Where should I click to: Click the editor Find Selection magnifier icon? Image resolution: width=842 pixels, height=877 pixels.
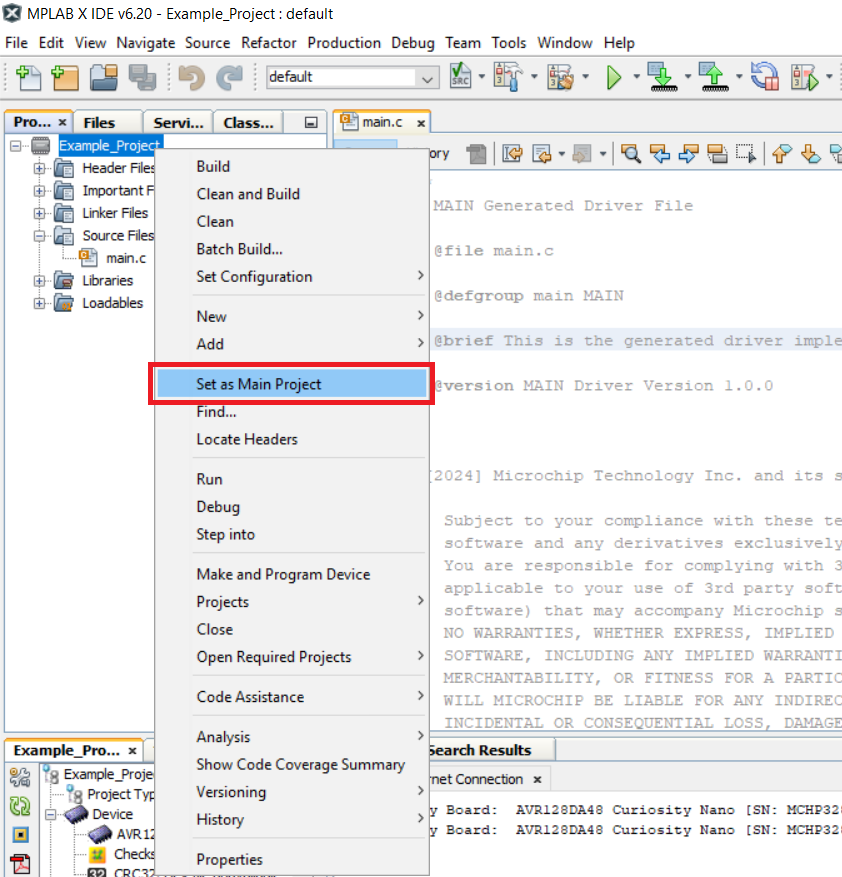pyautogui.click(x=631, y=153)
